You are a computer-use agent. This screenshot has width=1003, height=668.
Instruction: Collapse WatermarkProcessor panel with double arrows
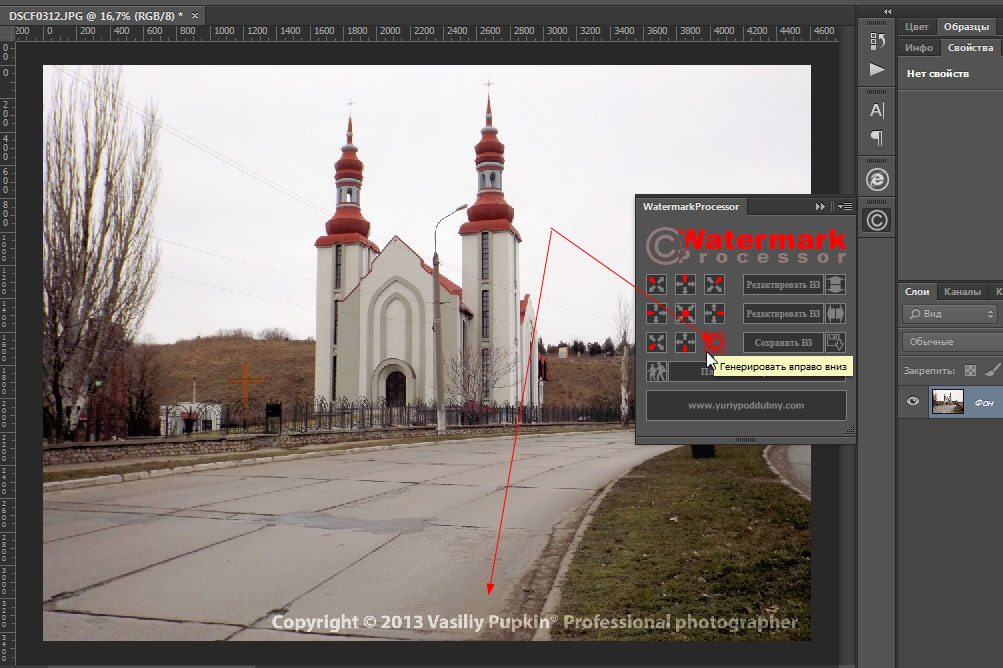(x=821, y=206)
